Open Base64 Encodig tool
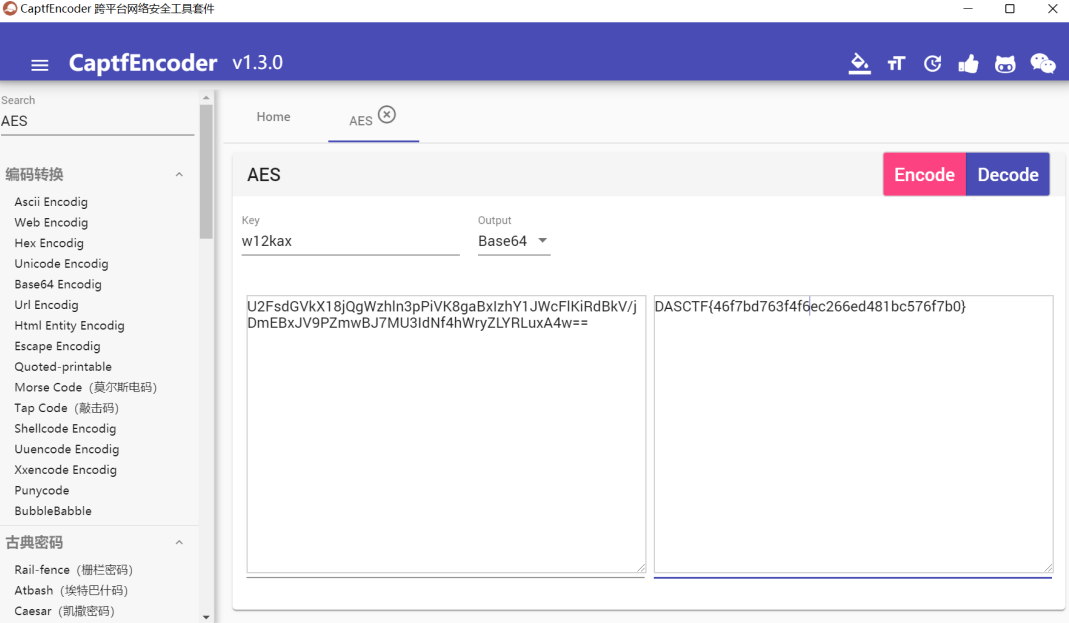The width and height of the screenshot is (1069, 623). (x=58, y=284)
